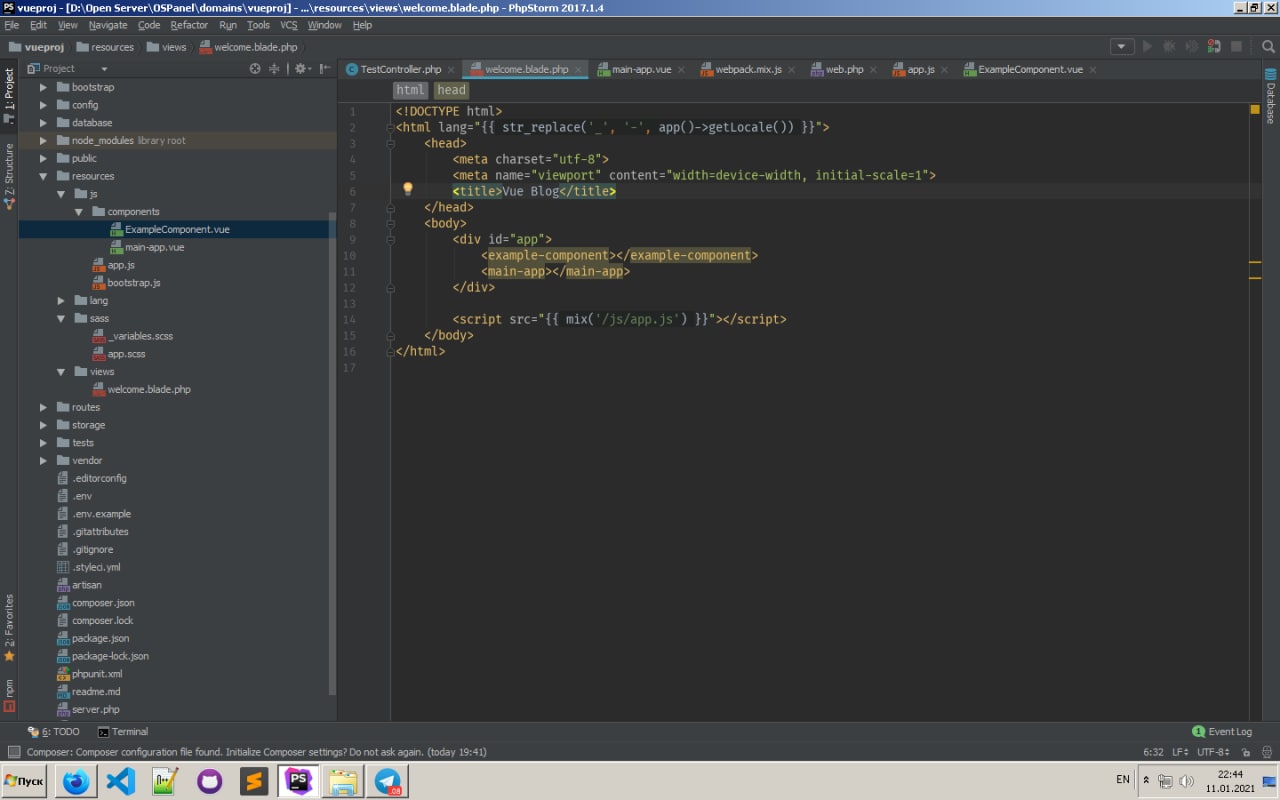
Task: Fold the head tag using gutter fold marker
Action: 390,144
